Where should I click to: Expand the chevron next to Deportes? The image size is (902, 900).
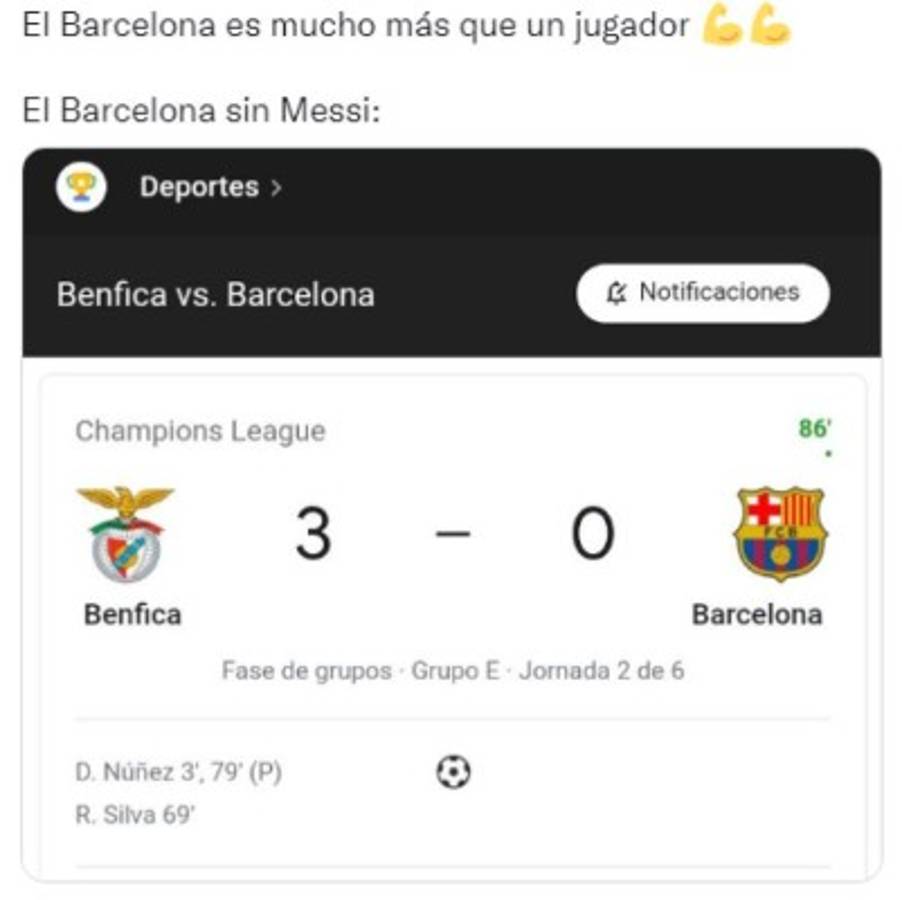[x=276, y=188]
